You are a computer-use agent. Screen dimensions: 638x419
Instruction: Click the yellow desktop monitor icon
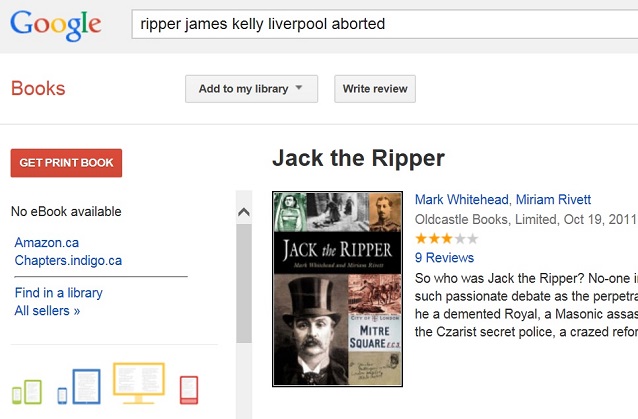[x=139, y=383]
